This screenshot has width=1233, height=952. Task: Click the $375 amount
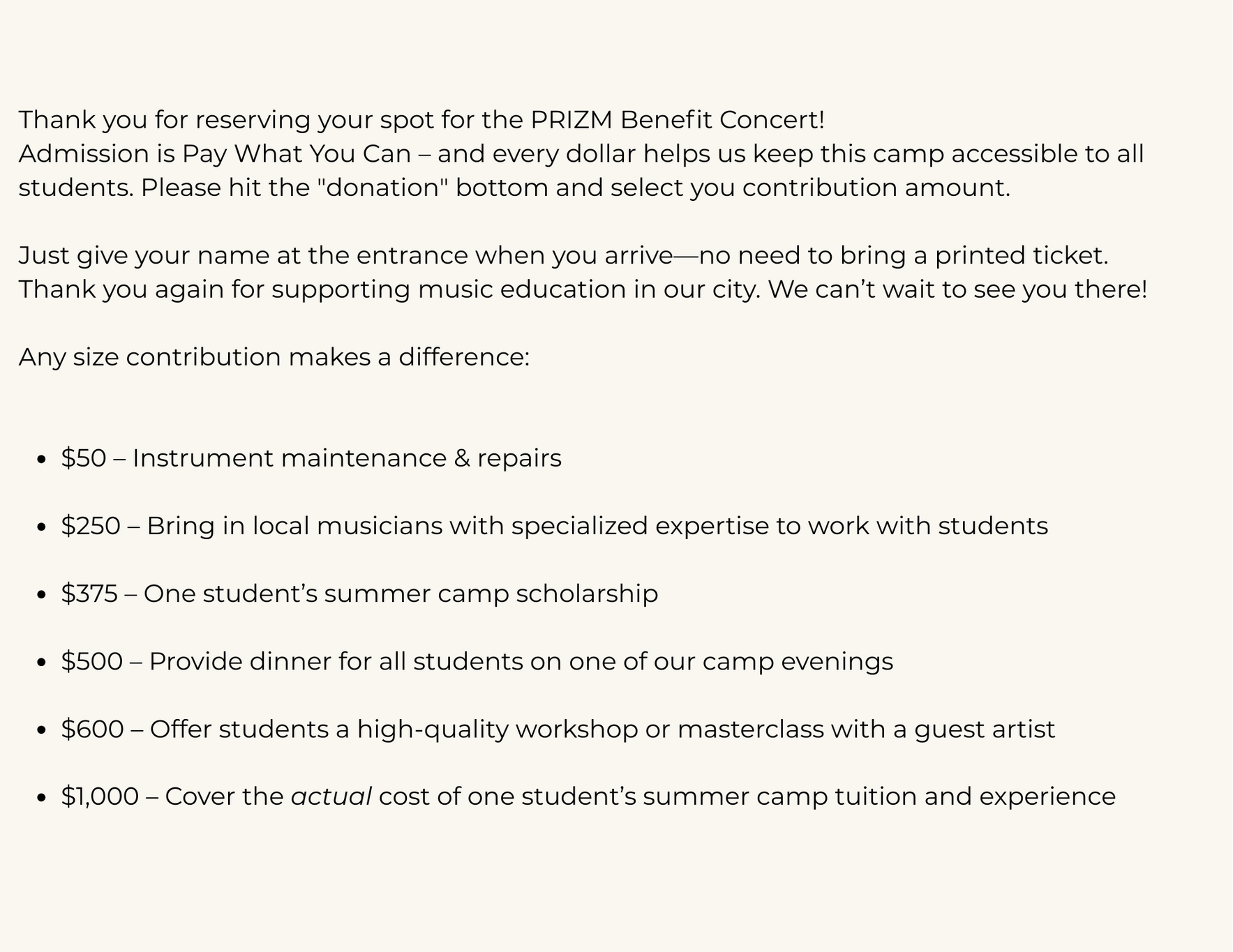pyautogui.click(x=89, y=594)
